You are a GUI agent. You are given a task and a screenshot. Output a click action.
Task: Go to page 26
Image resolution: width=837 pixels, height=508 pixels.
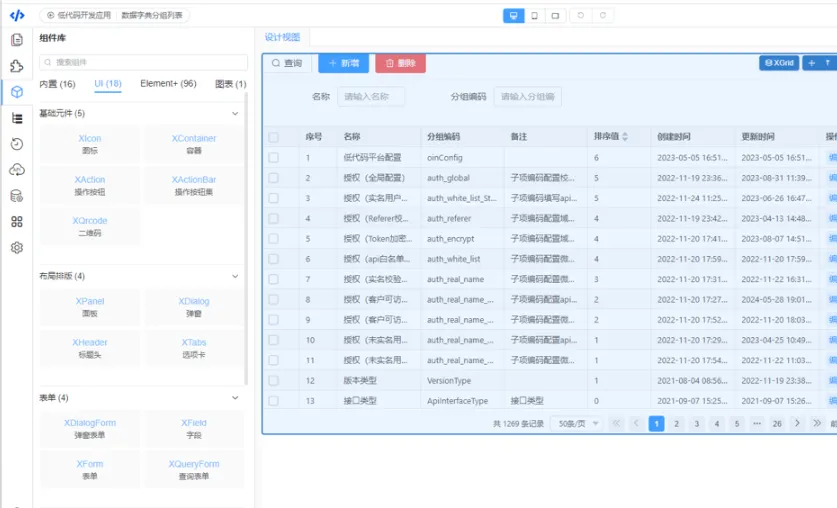click(777, 424)
